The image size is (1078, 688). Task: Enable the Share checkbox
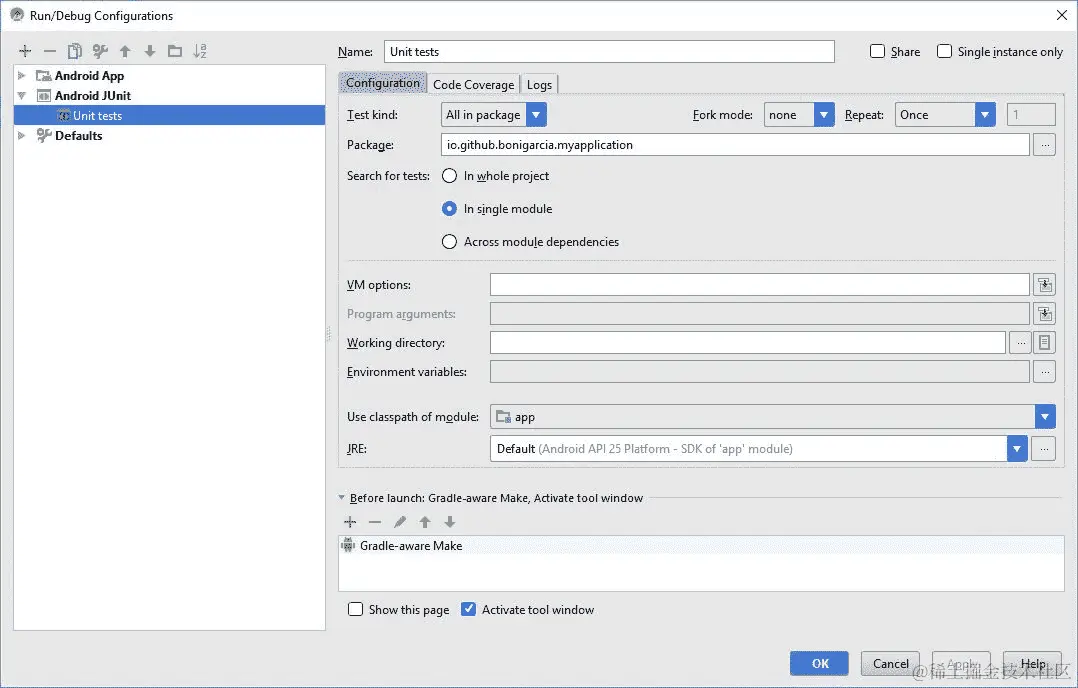click(x=877, y=52)
